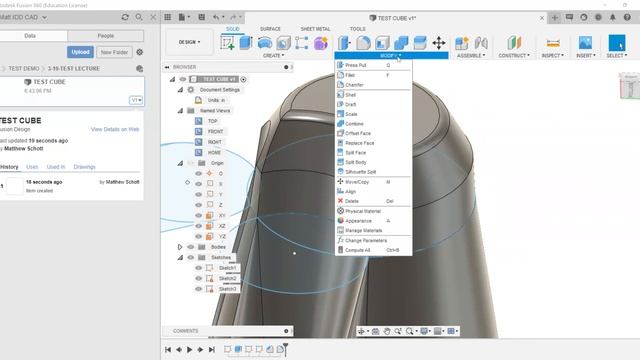This screenshot has height=360, width=640.
Task: Open the CONSTRUCT dropdown menu
Action: click(514, 56)
